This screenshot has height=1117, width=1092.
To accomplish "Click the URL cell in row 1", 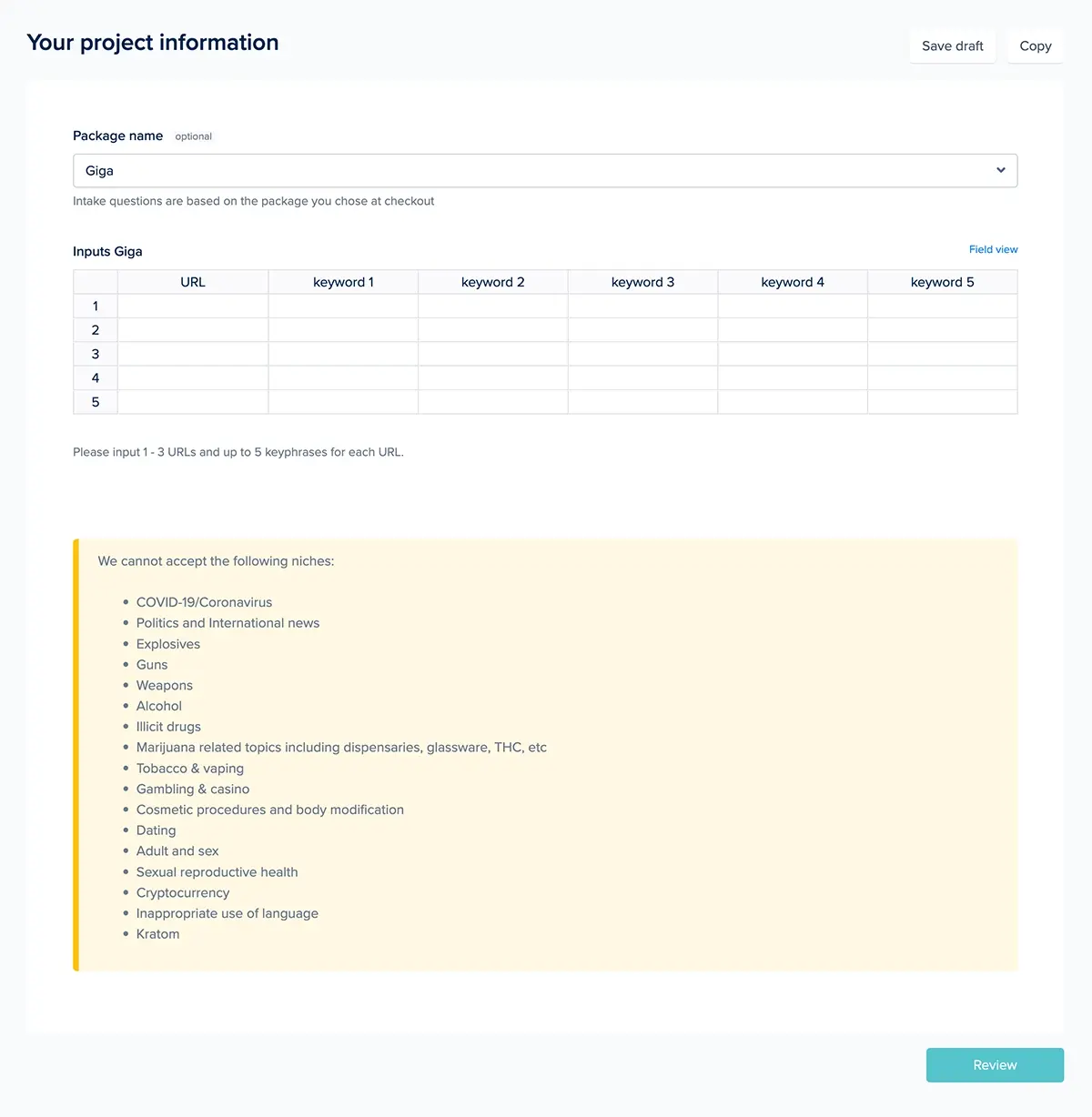I will coord(193,306).
